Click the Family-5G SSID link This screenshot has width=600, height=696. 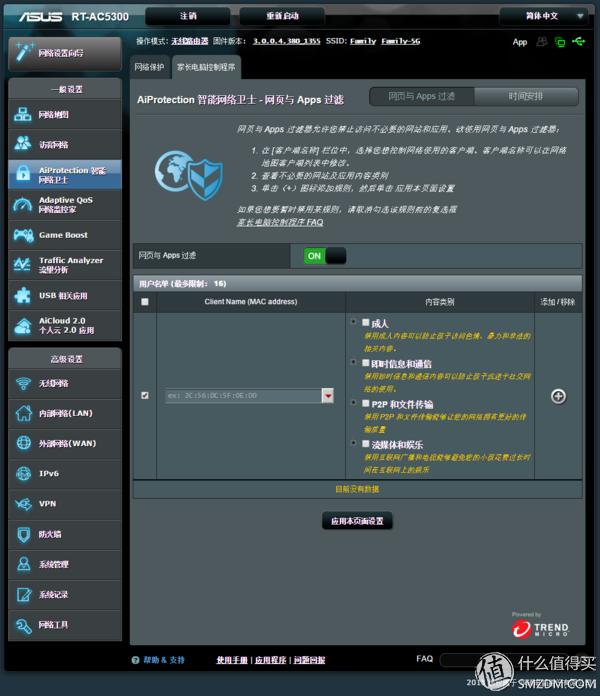pos(400,41)
